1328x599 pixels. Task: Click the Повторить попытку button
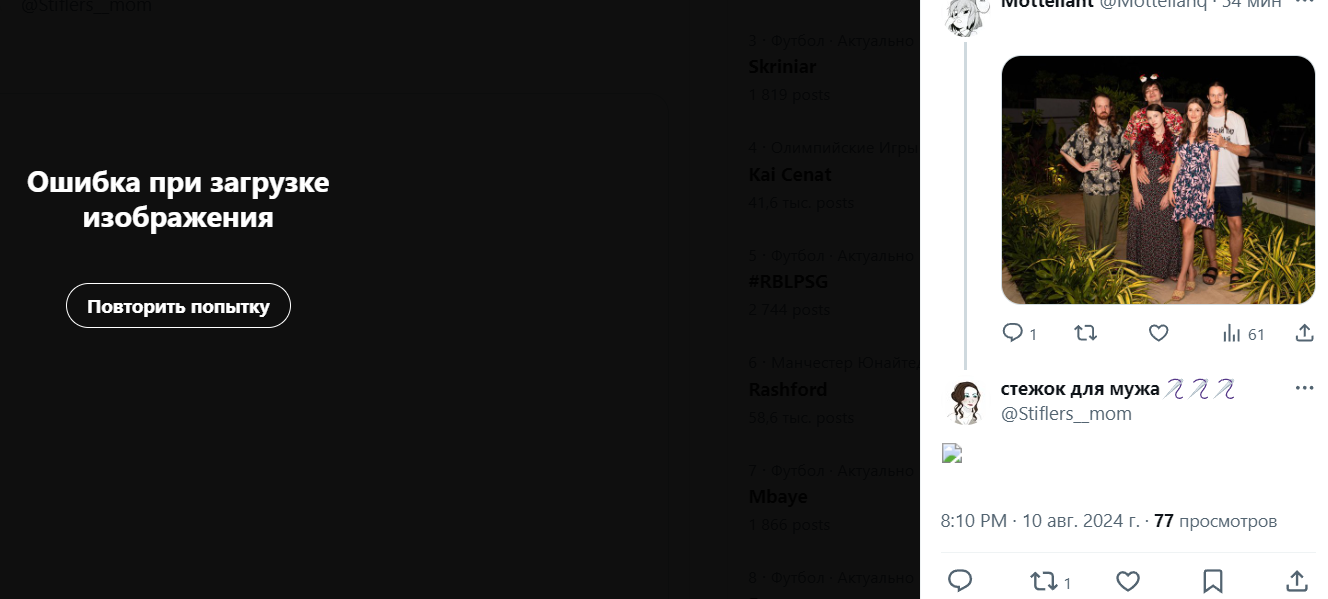[178, 306]
